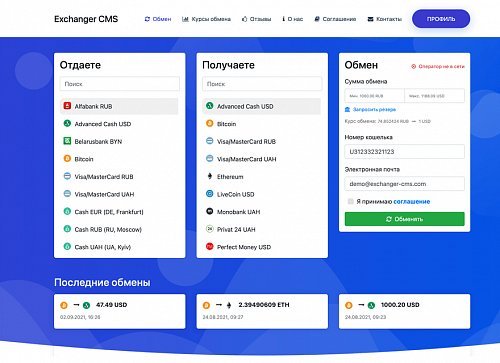Open the Обмен menu item

click(158, 19)
